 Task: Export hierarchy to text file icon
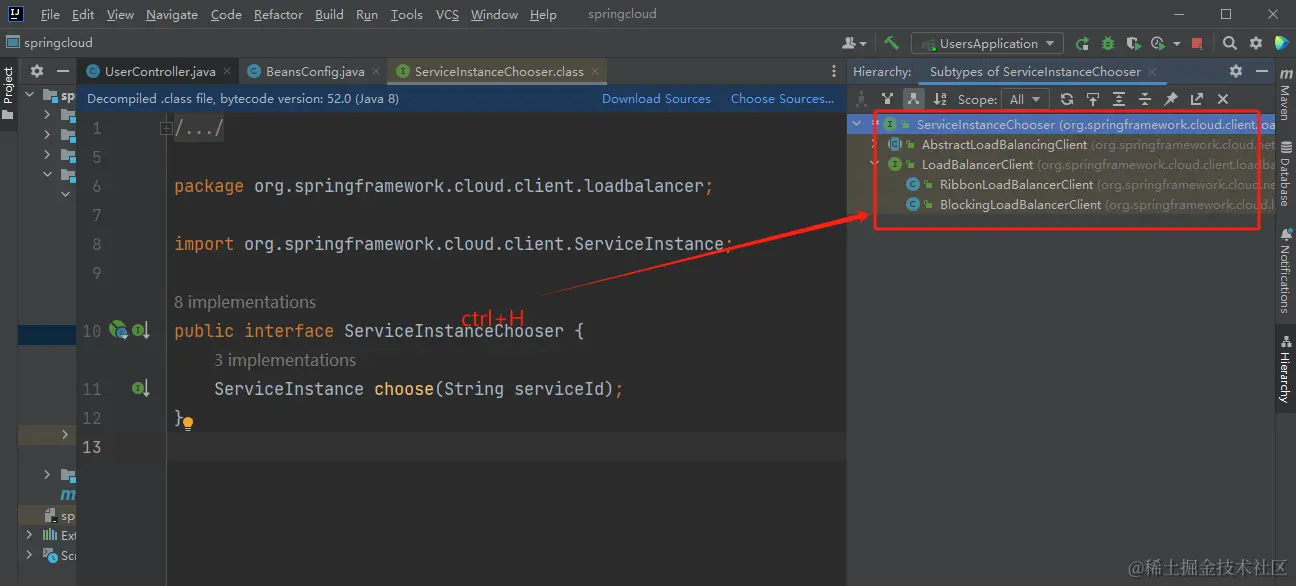1197,99
